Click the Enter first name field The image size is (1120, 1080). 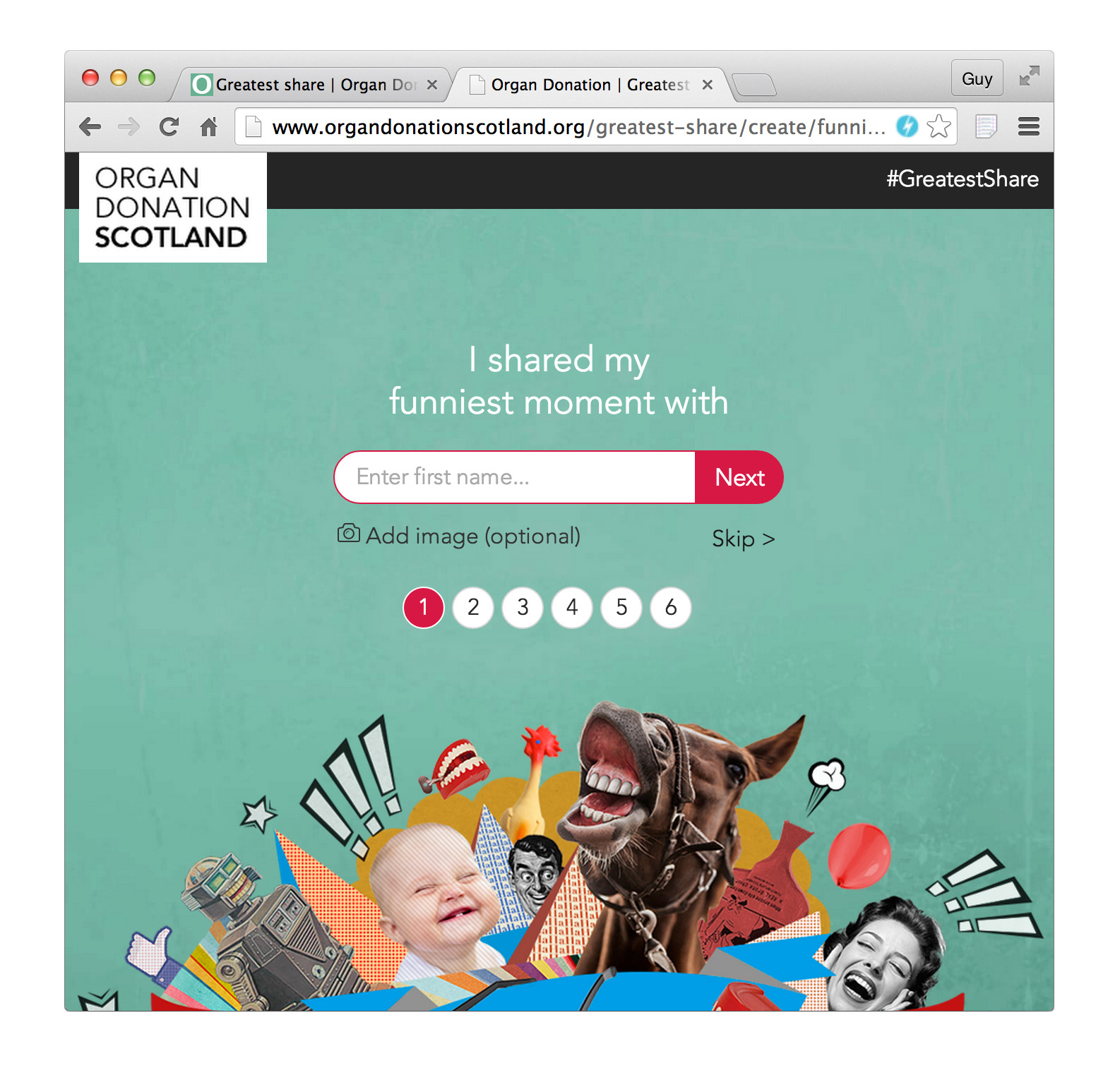click(515, 477)
